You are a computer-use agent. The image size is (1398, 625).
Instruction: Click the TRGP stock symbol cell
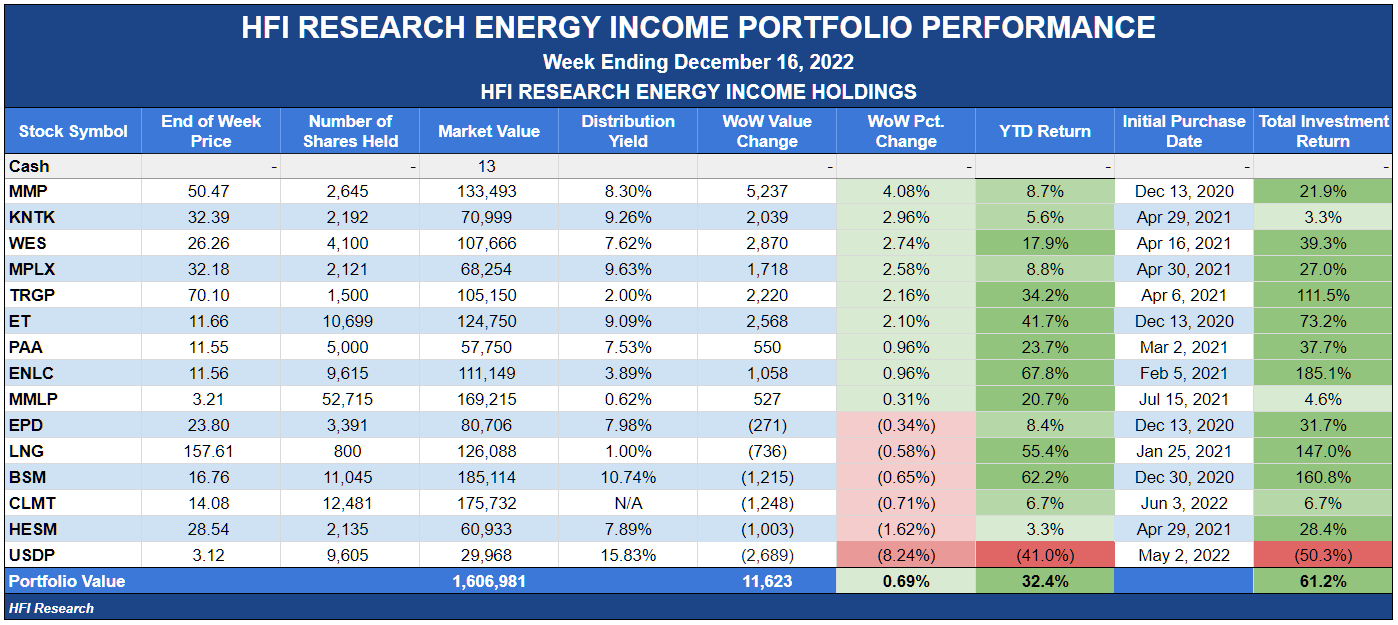point(73,295)
